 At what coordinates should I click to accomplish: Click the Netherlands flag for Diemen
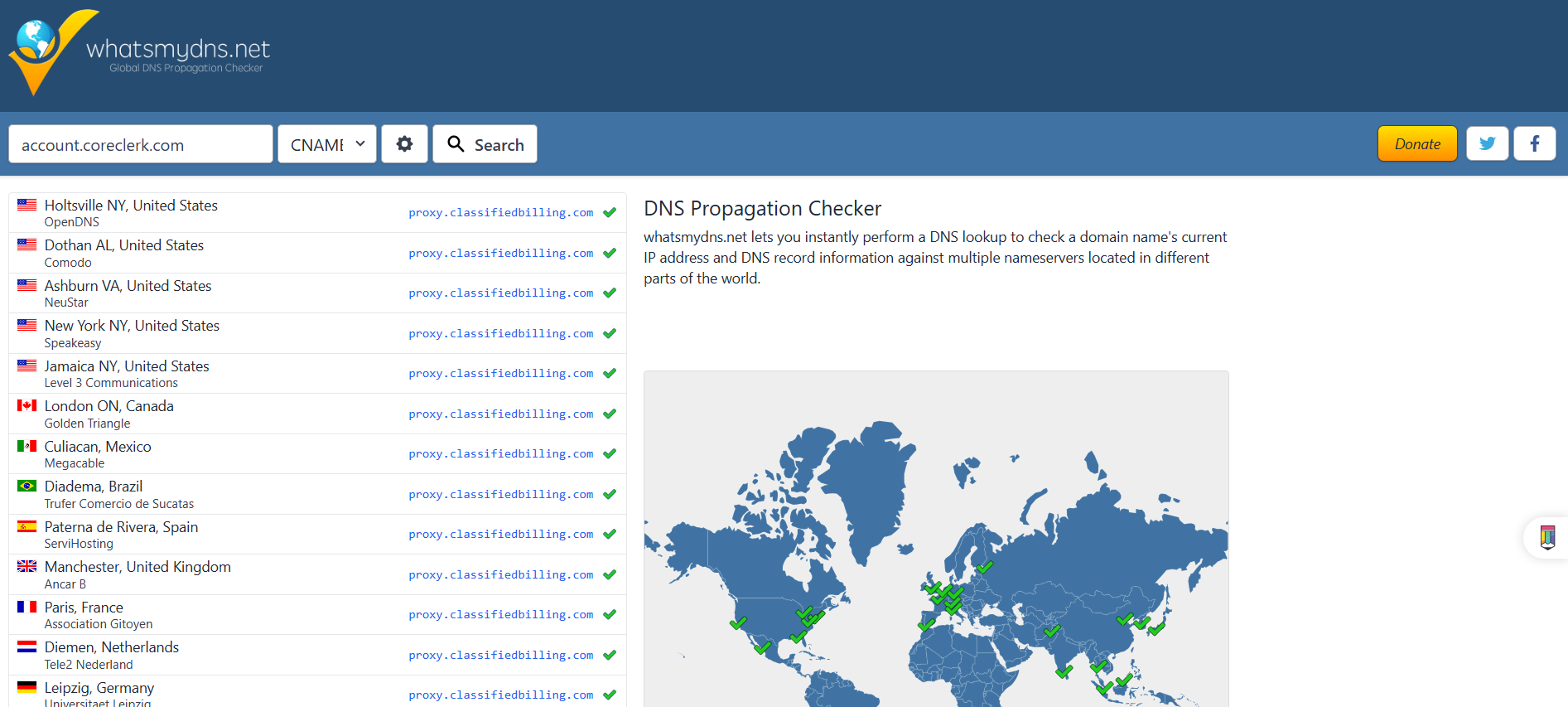pyautogui.click(x=27, y=646)
